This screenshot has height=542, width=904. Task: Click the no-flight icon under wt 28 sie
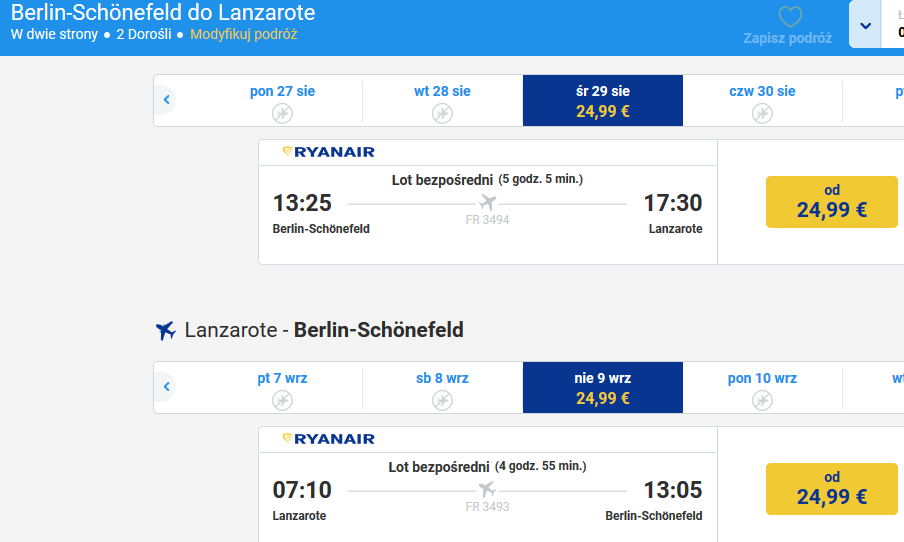pos(442,113)
